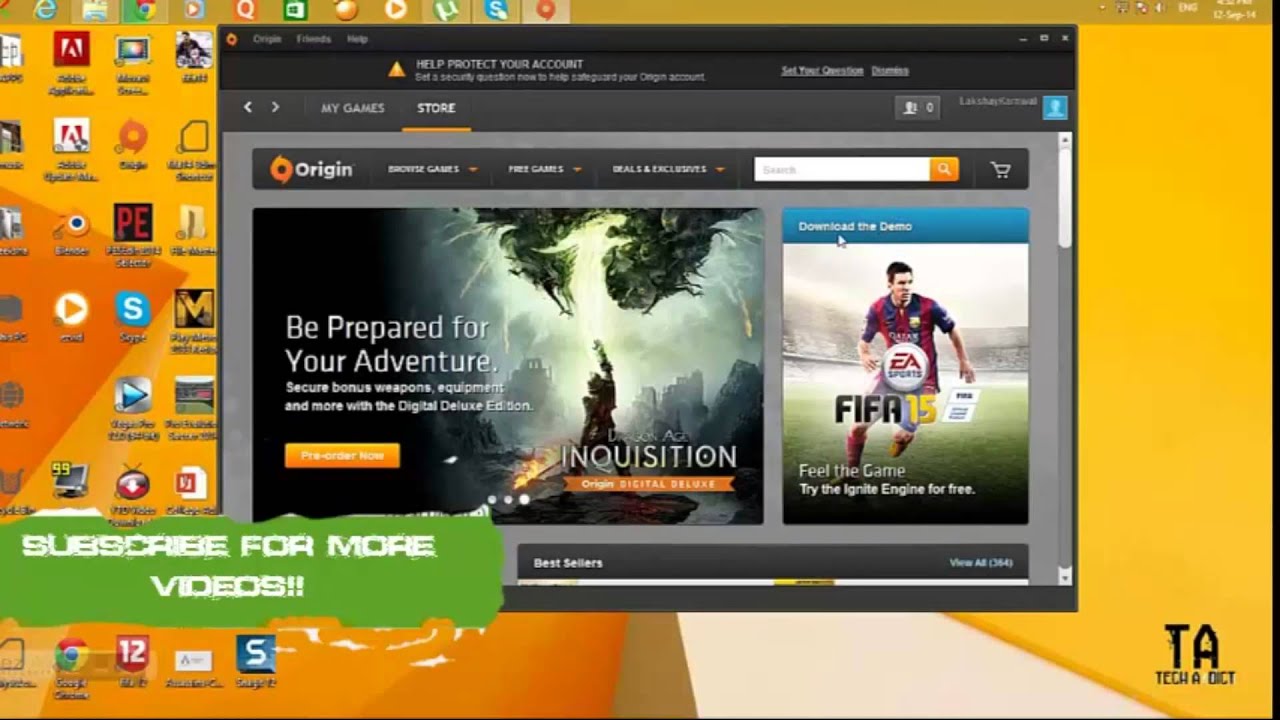
Task: Open Internet Explorer from the taskbar
Action: click(x=45, y=10)
